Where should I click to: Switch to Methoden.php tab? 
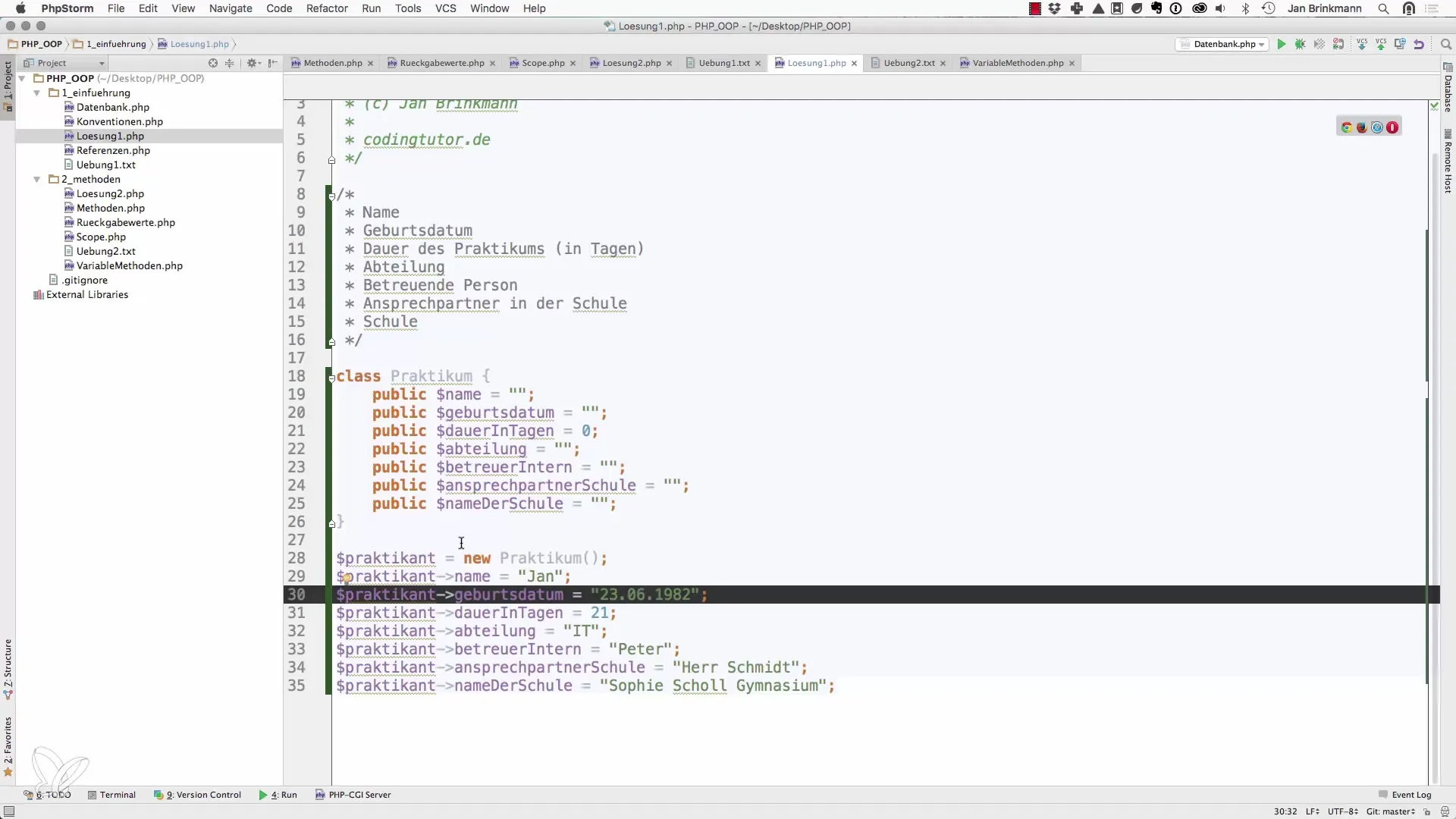point(332,63)
